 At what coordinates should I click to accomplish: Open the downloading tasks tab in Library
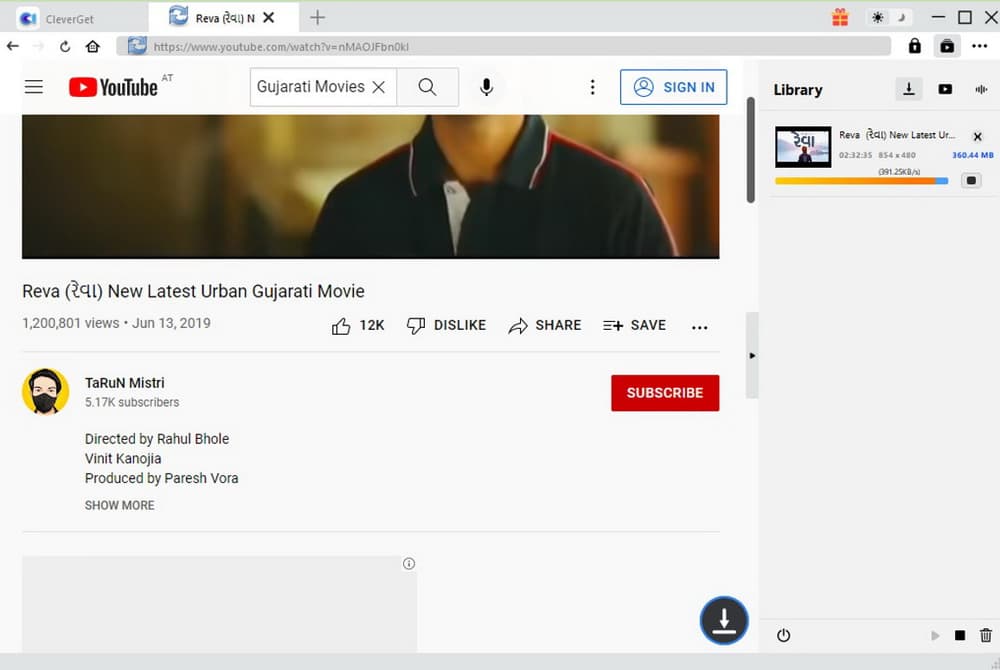pyautogui.click(x=908, y=89)
